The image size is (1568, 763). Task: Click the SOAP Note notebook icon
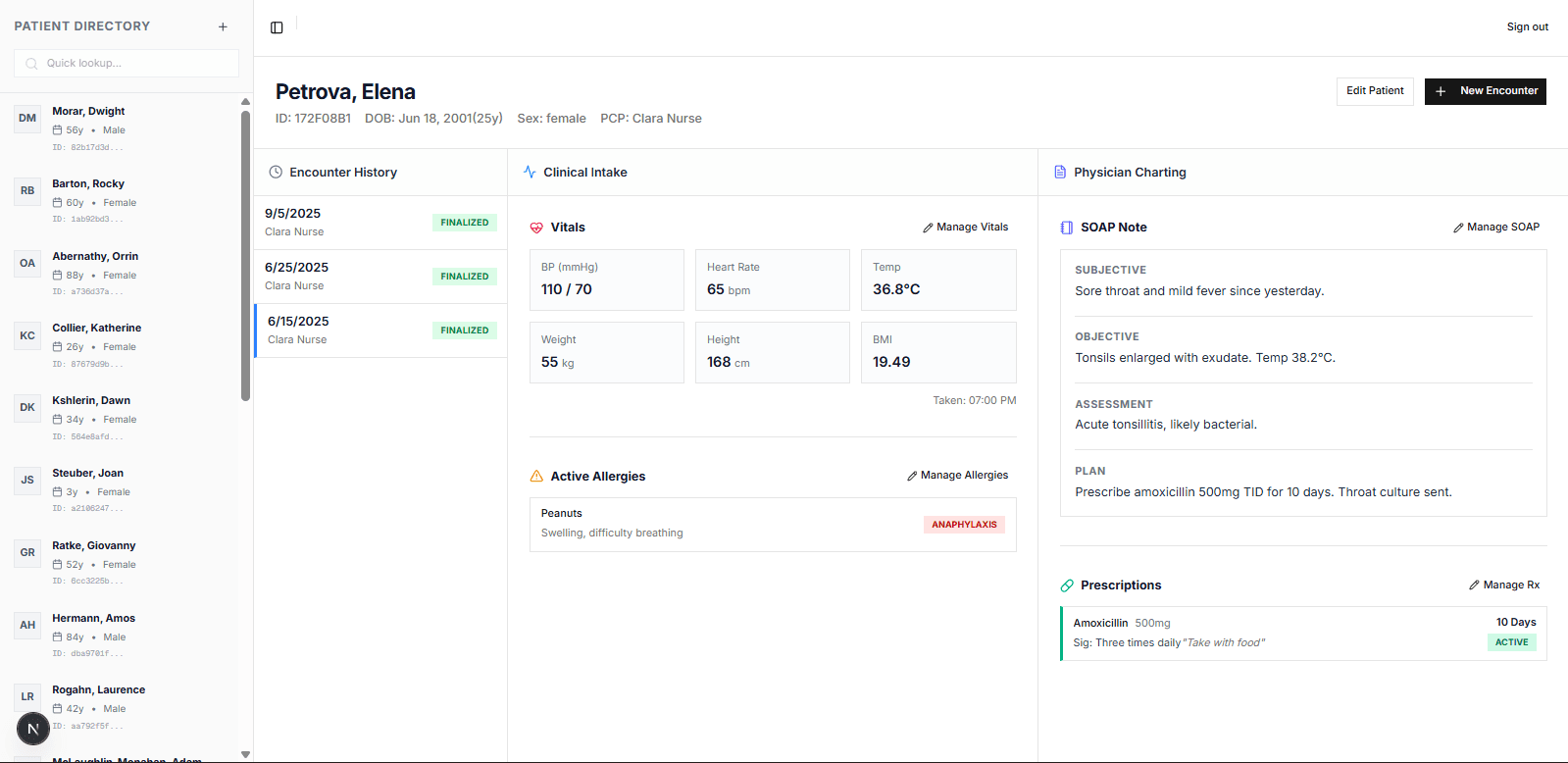(1067, 228)
